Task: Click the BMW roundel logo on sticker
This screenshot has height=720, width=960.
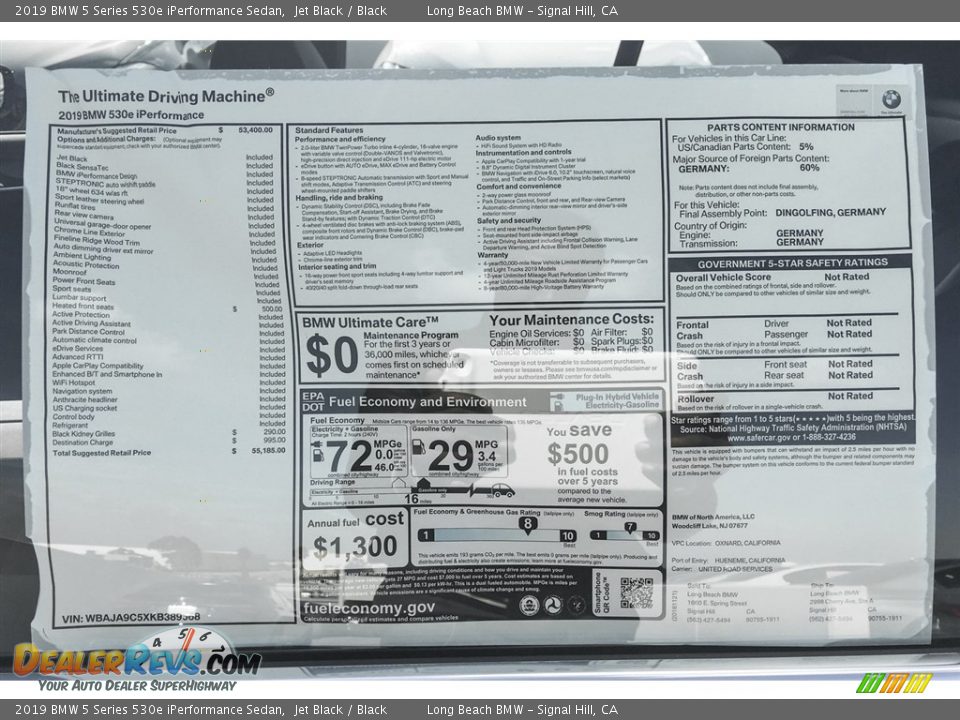Action: pos(890,99)
